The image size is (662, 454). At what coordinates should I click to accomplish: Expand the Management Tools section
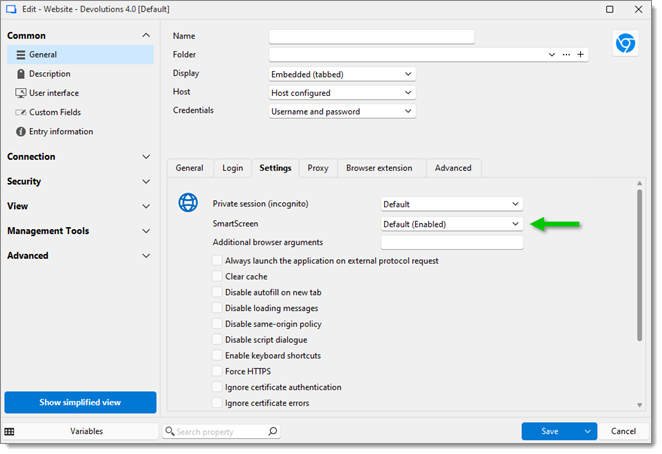146,231
